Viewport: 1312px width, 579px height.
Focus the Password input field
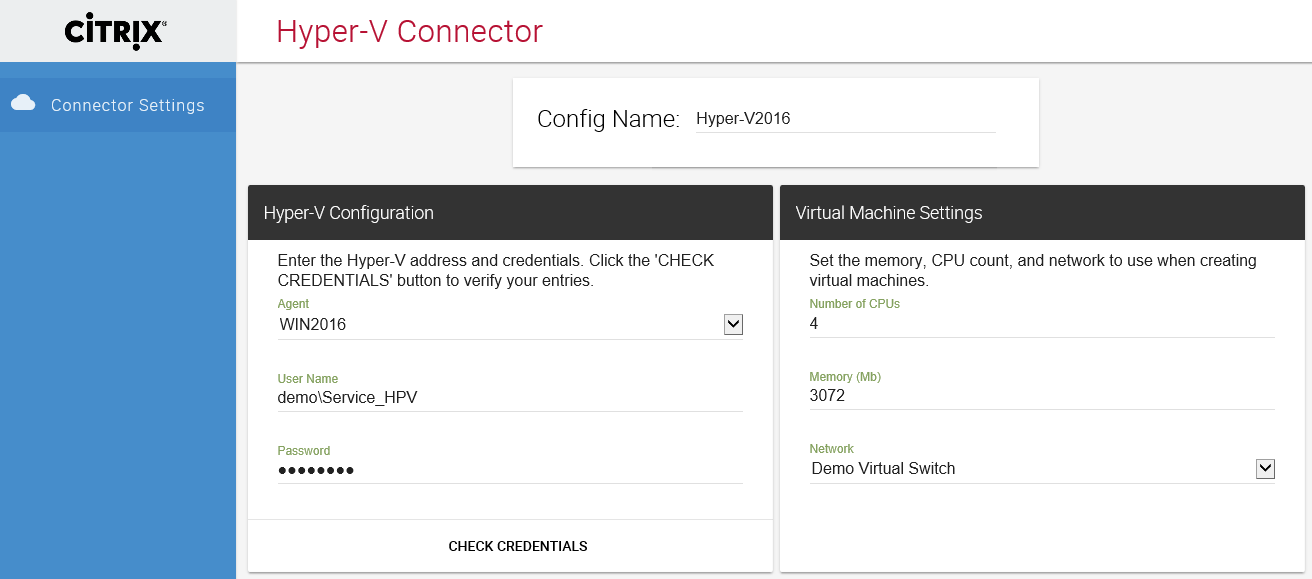[509, 470]
